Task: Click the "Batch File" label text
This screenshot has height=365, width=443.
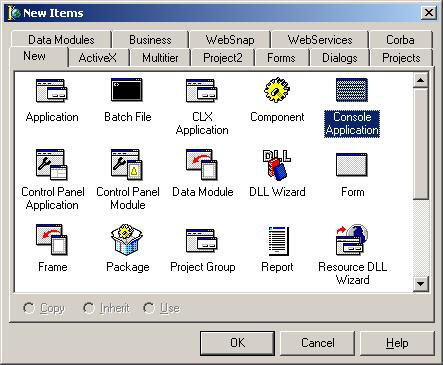Action: click(x=128, y=117)
